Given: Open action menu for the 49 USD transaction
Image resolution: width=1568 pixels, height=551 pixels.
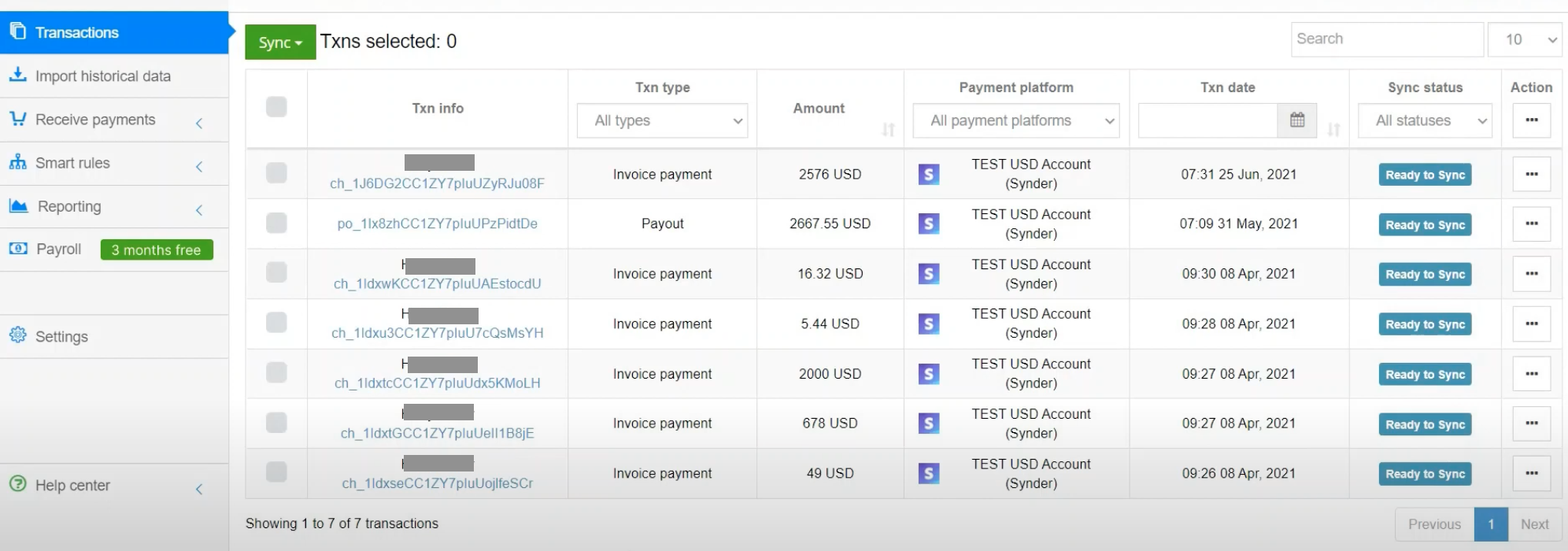Looking at the screenshot, I should click(1532, 473).
